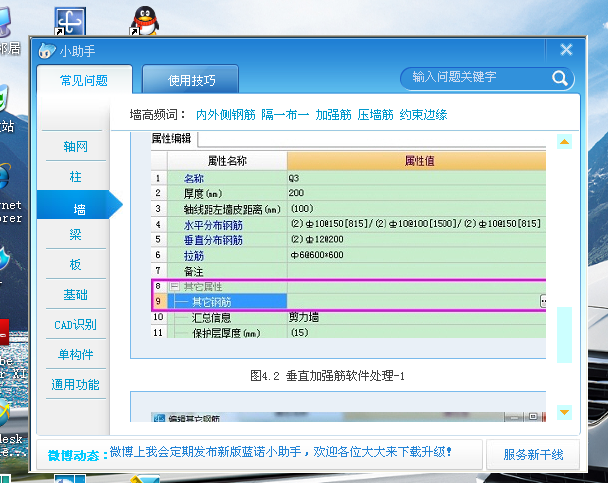Click the 微博动态 announcement text
Screen dimensions: 608x483
(x=280, y=452)
